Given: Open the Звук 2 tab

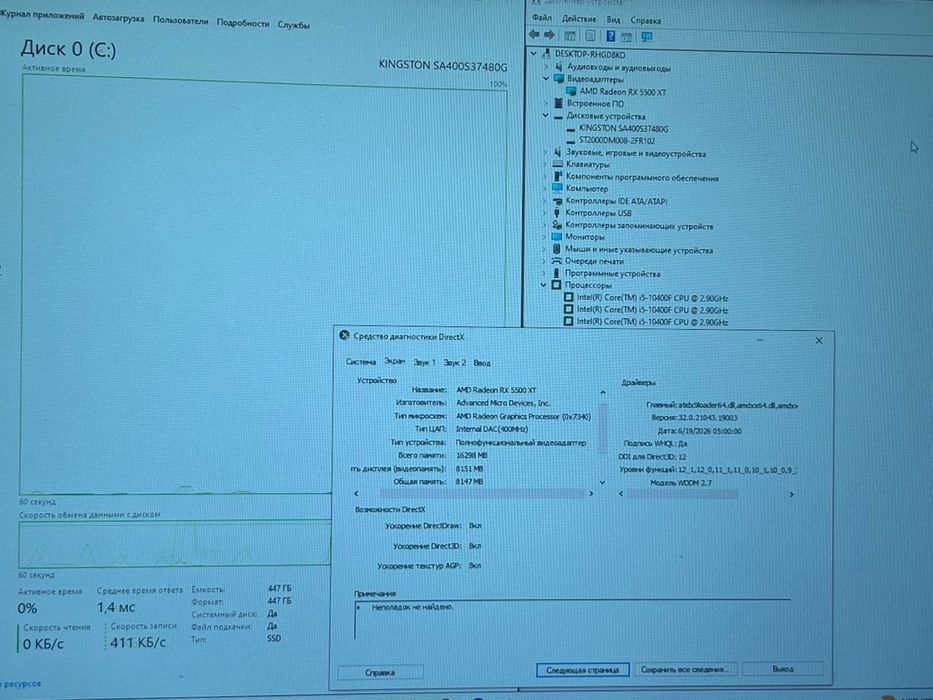Looking at the screenshot, I should pos(455,362).
